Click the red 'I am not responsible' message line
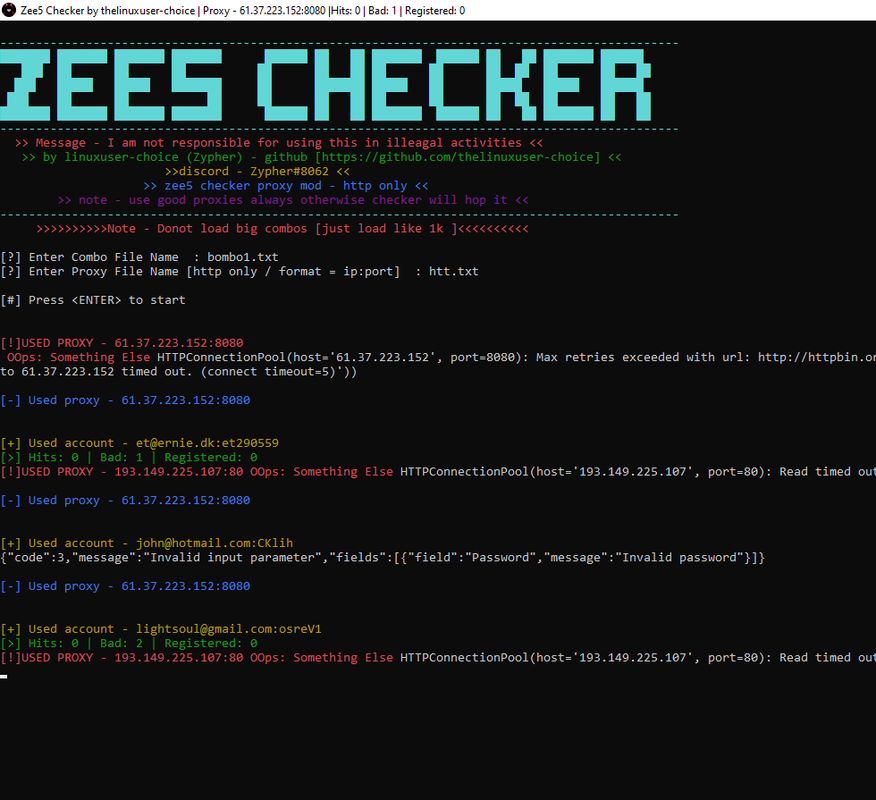This screenshot has height=800, width=876. pyautogui.click(x=279, y=143)
